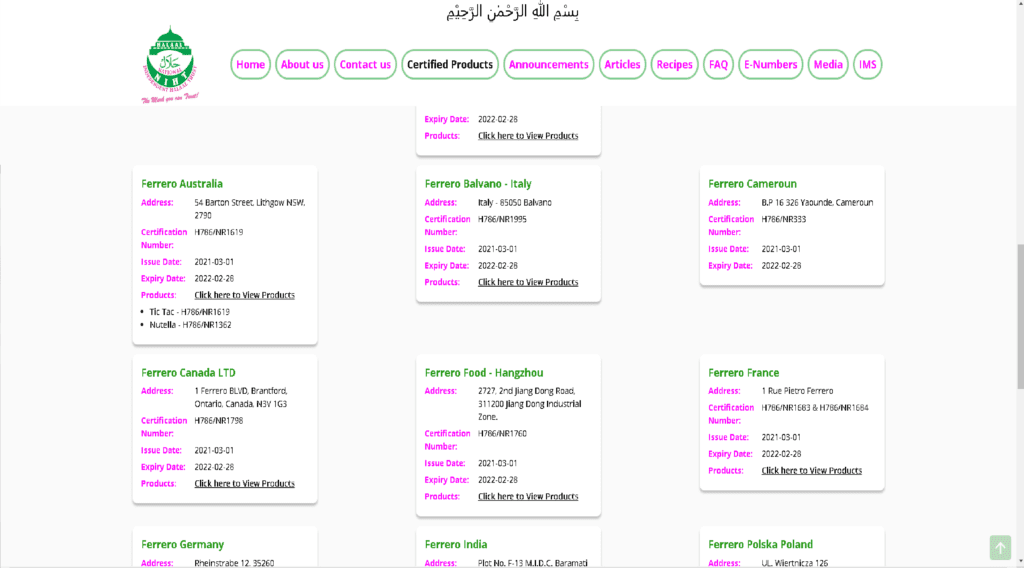The image size is (1024, 568).
Task: Navigate to Articles
Action: [622, 65]
